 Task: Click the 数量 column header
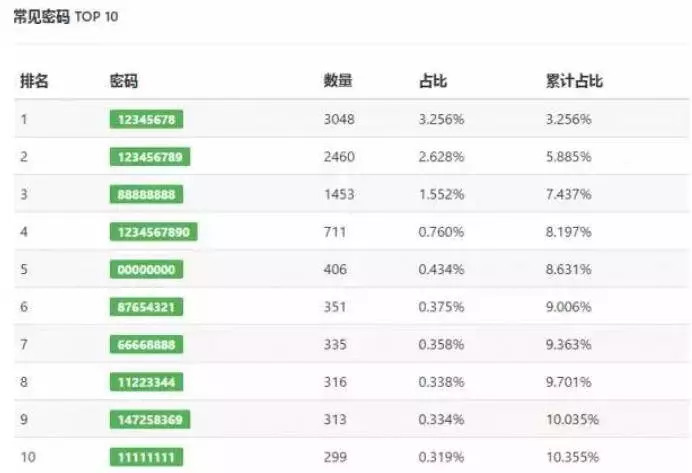(x=338, y=81)
